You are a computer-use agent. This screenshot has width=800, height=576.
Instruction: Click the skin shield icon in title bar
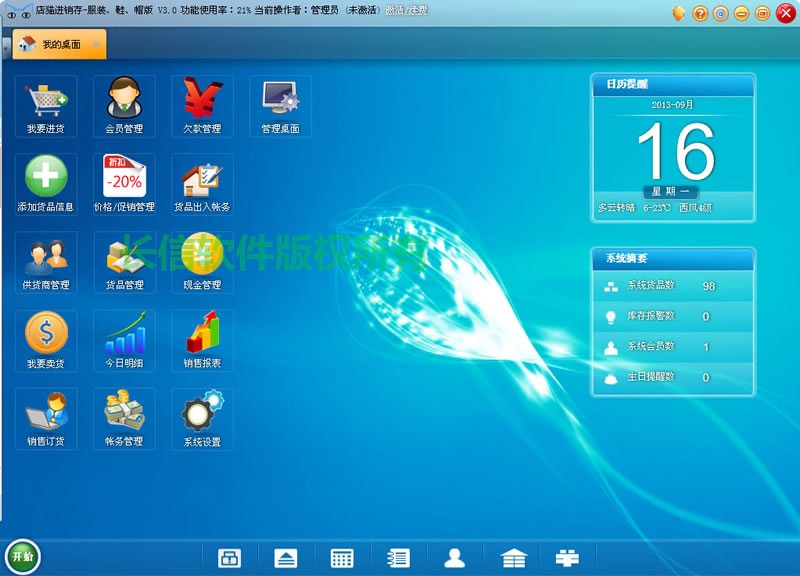679,13
